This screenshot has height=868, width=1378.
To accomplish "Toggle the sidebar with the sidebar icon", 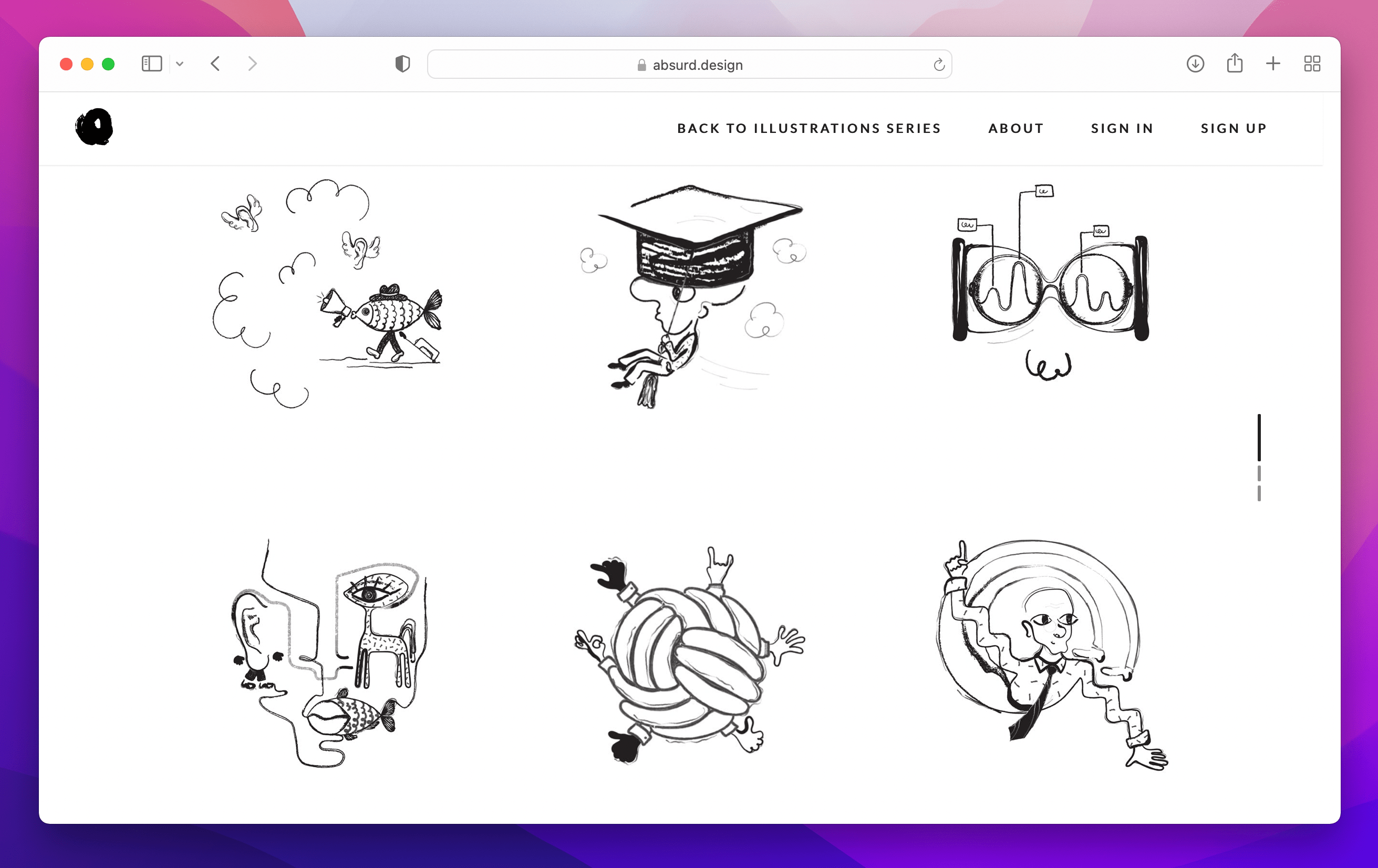I will [151, 64].
